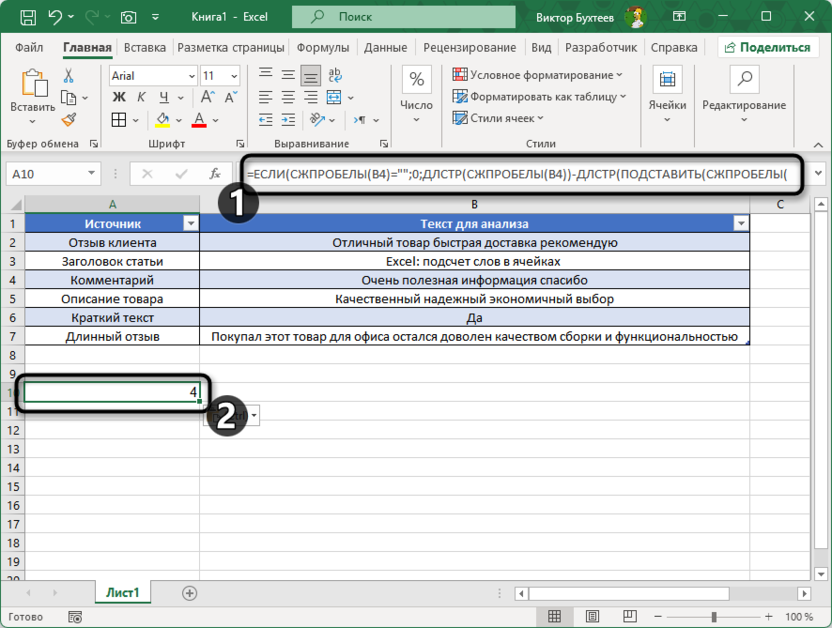Screen dimensions: 832x628
Task: Open filter dropdown in Текст для анализа header
Action: click(x=740, y=224)
